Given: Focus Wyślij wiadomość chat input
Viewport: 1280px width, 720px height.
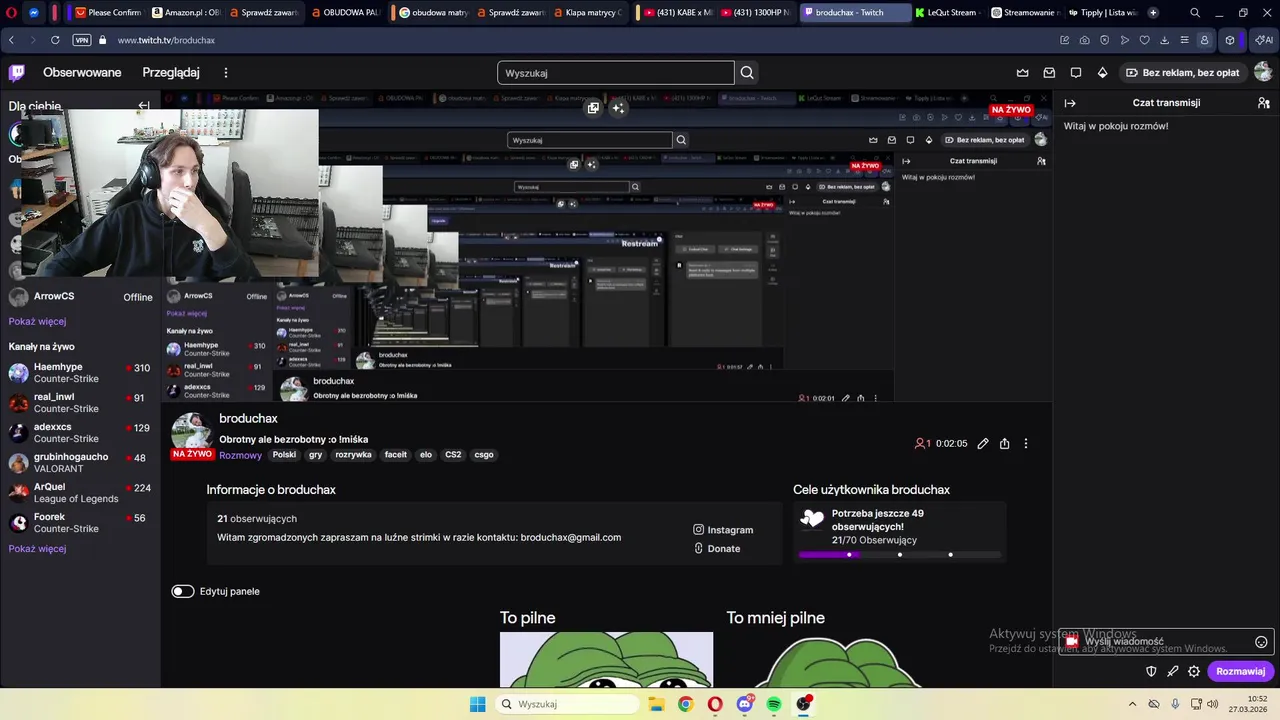Looking at the screenshot, I should click(1166, 642).
